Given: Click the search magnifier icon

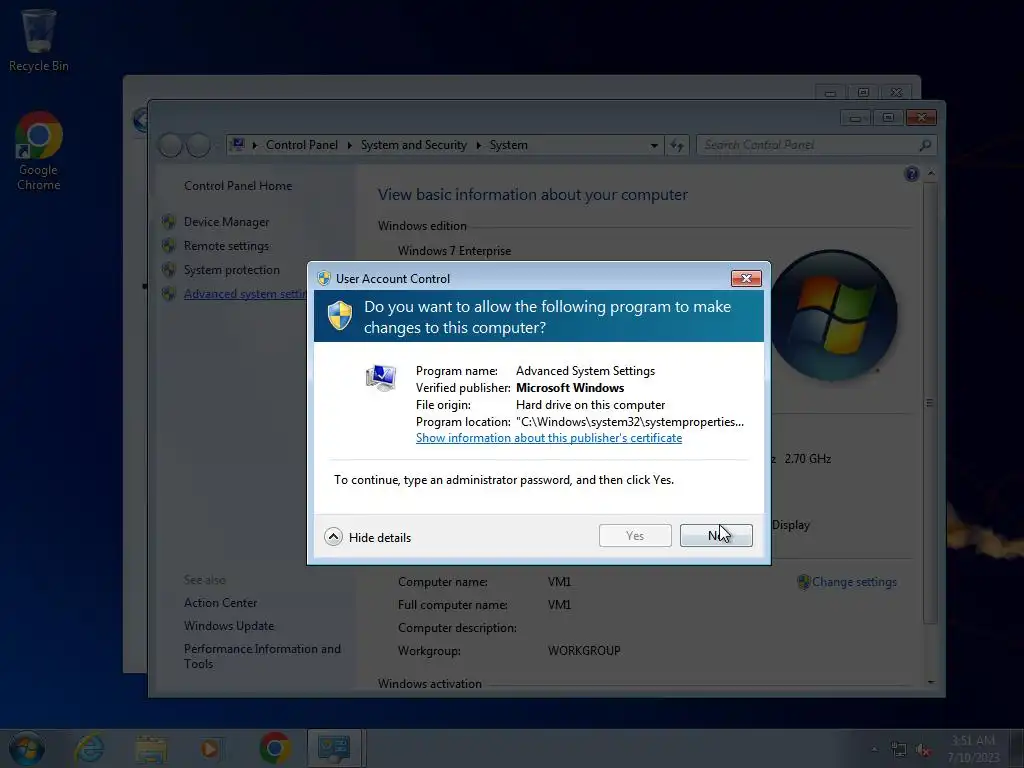Looking at the screenshot, I should [x=925, y=145].
